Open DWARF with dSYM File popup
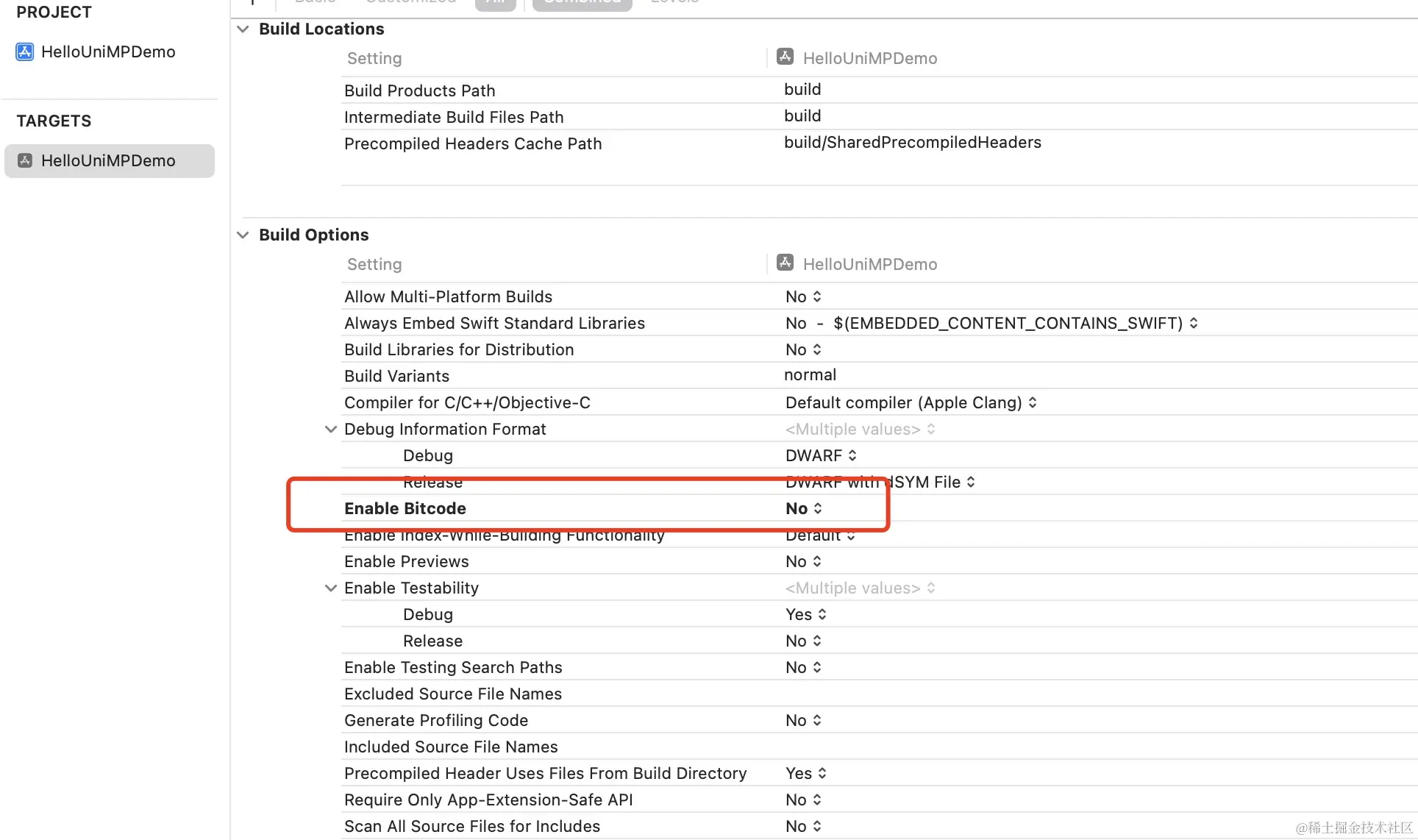 click(880, 482)
